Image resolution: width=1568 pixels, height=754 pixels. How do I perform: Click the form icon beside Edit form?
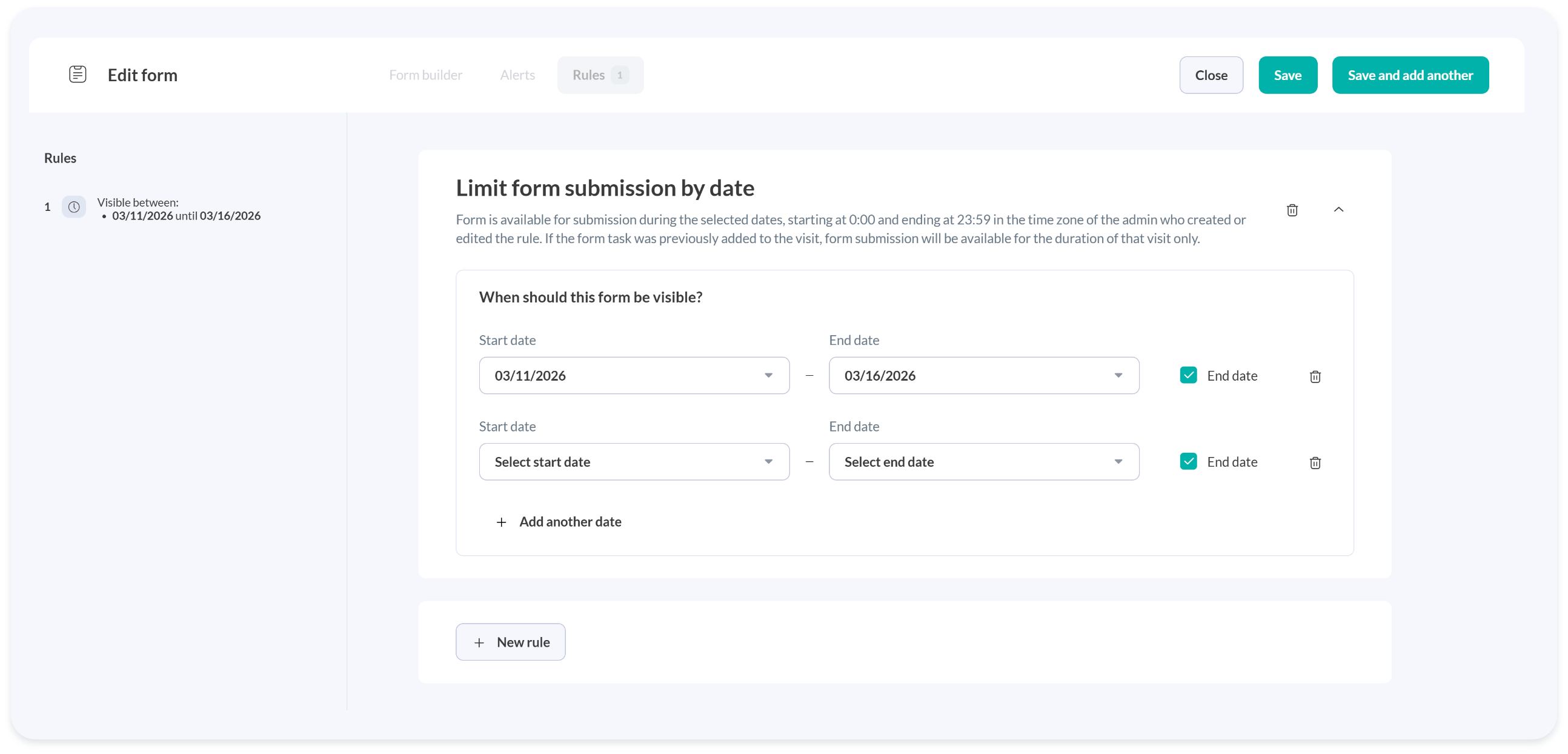(x=78, y=75)
